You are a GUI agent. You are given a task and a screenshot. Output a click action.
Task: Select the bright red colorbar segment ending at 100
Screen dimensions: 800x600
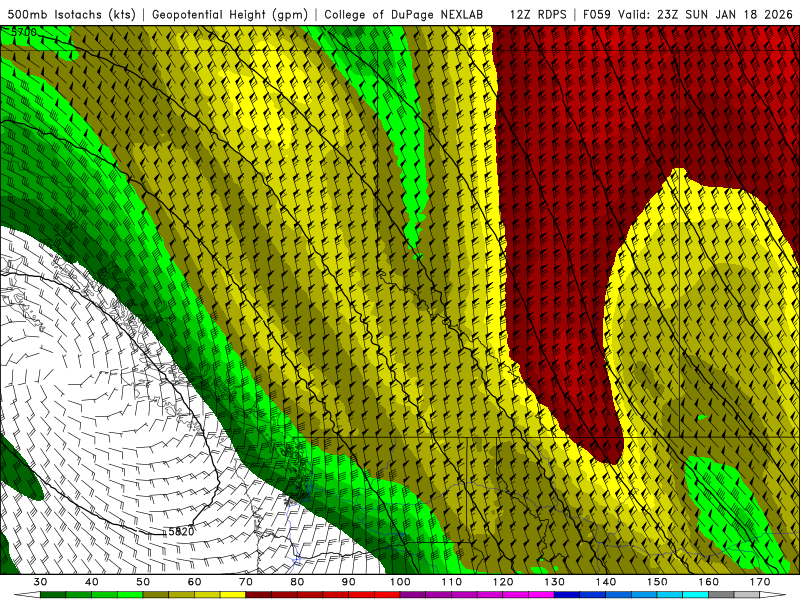[x=387, y=595]
